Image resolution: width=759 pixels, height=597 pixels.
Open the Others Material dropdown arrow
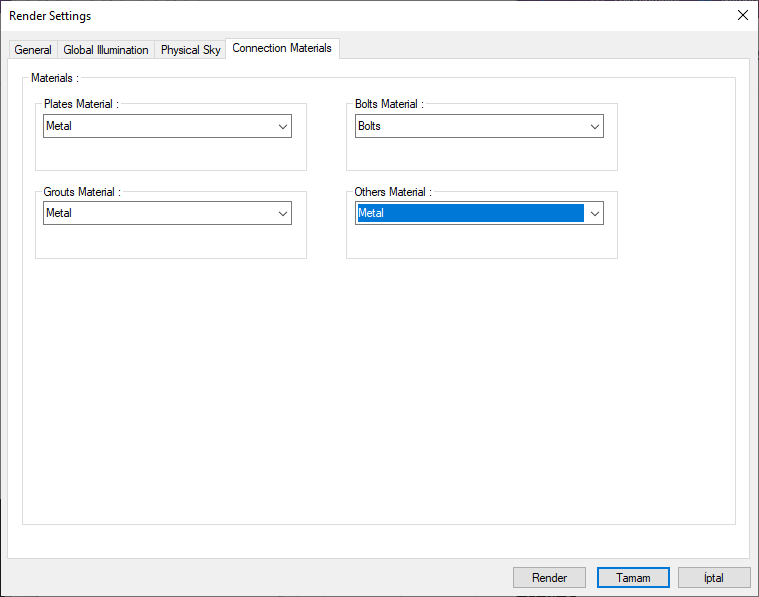point(595,213)
